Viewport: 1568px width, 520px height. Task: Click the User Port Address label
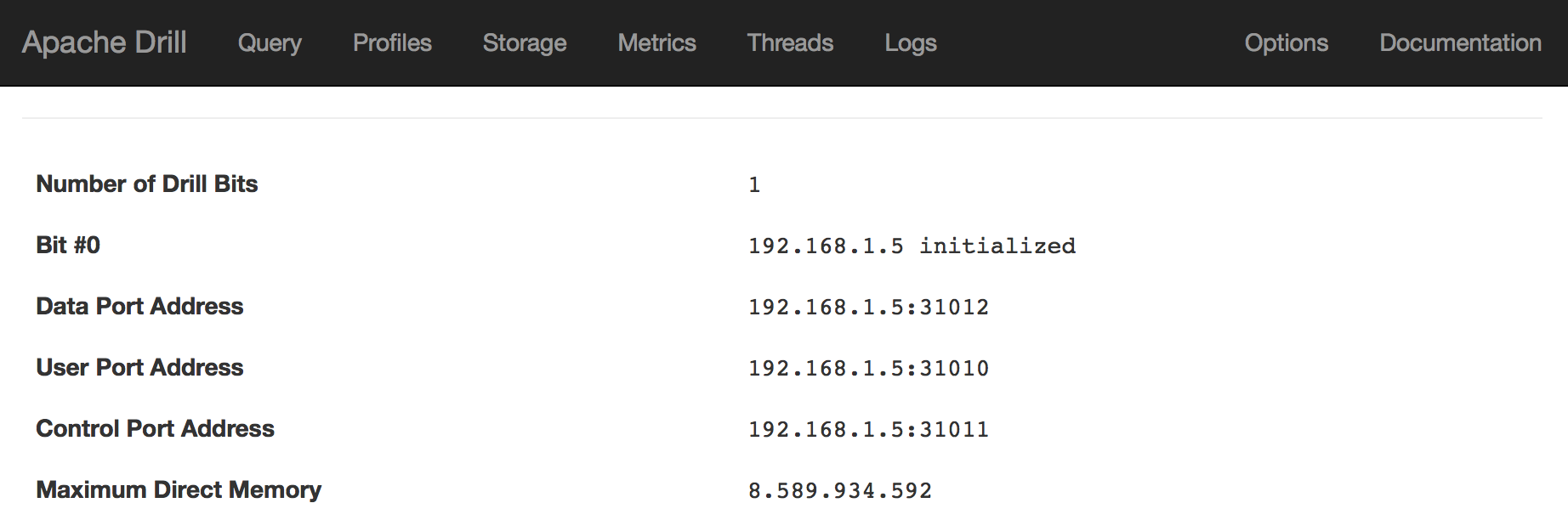click(139, 367)
